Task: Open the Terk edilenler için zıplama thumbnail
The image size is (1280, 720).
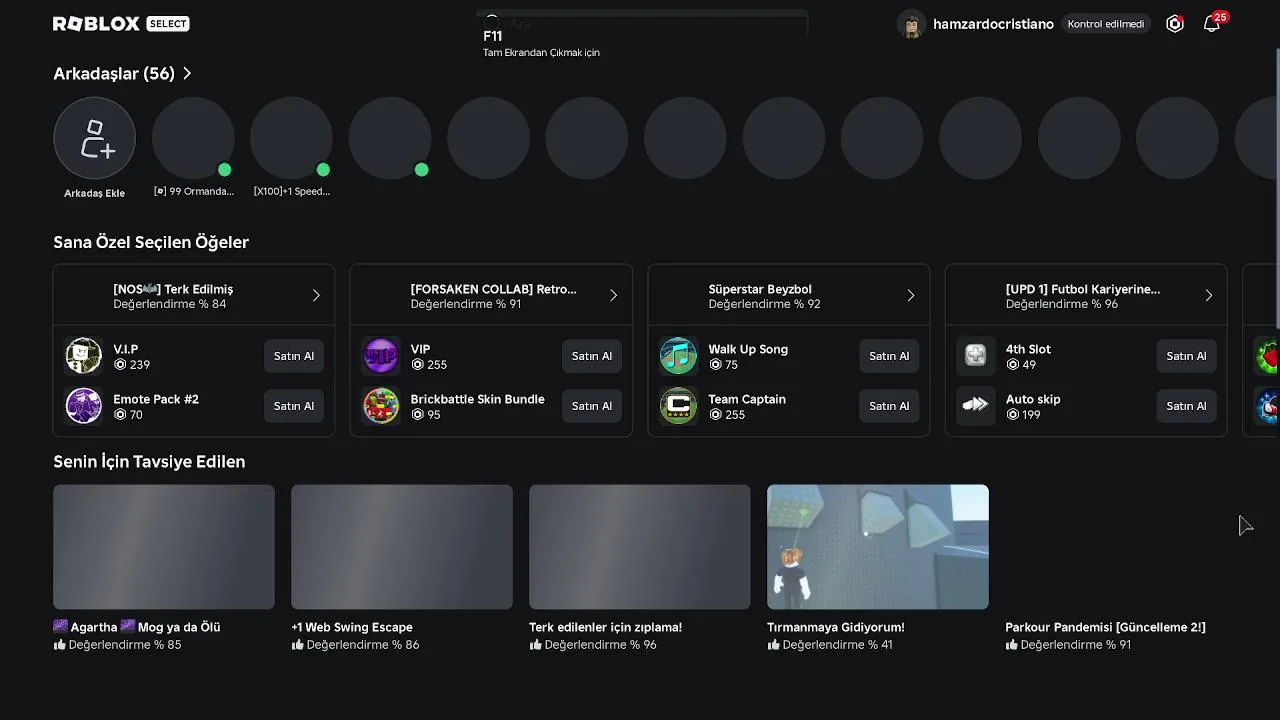Action: point(640,547)
